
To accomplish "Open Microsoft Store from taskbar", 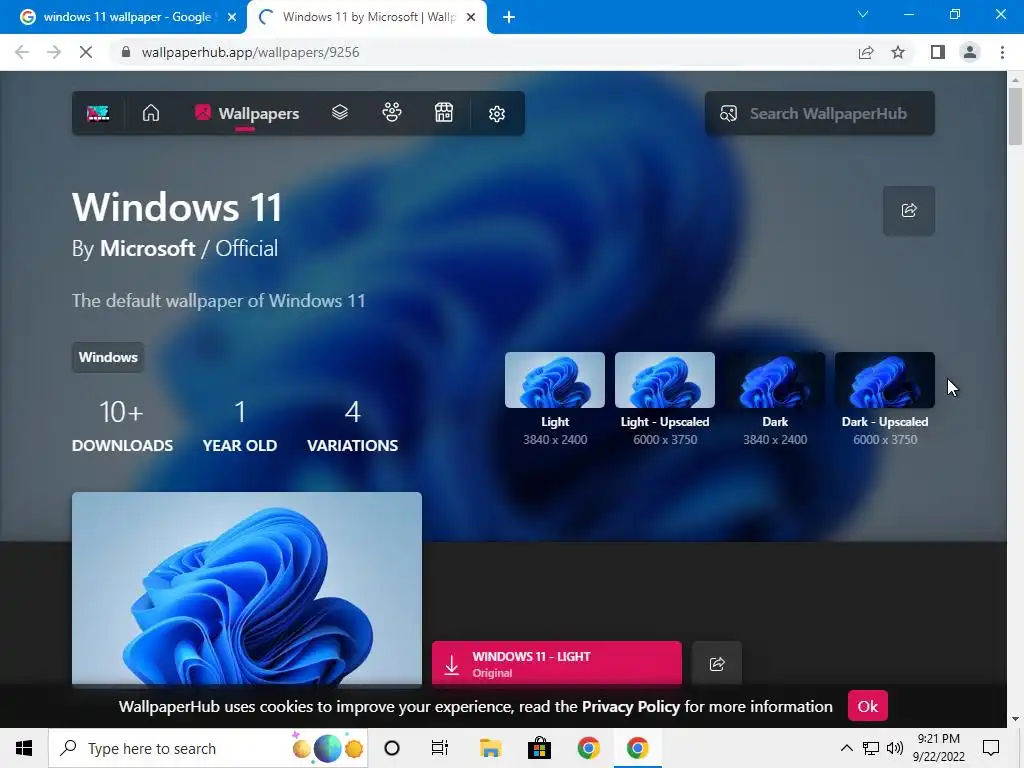I will [539, 748].
